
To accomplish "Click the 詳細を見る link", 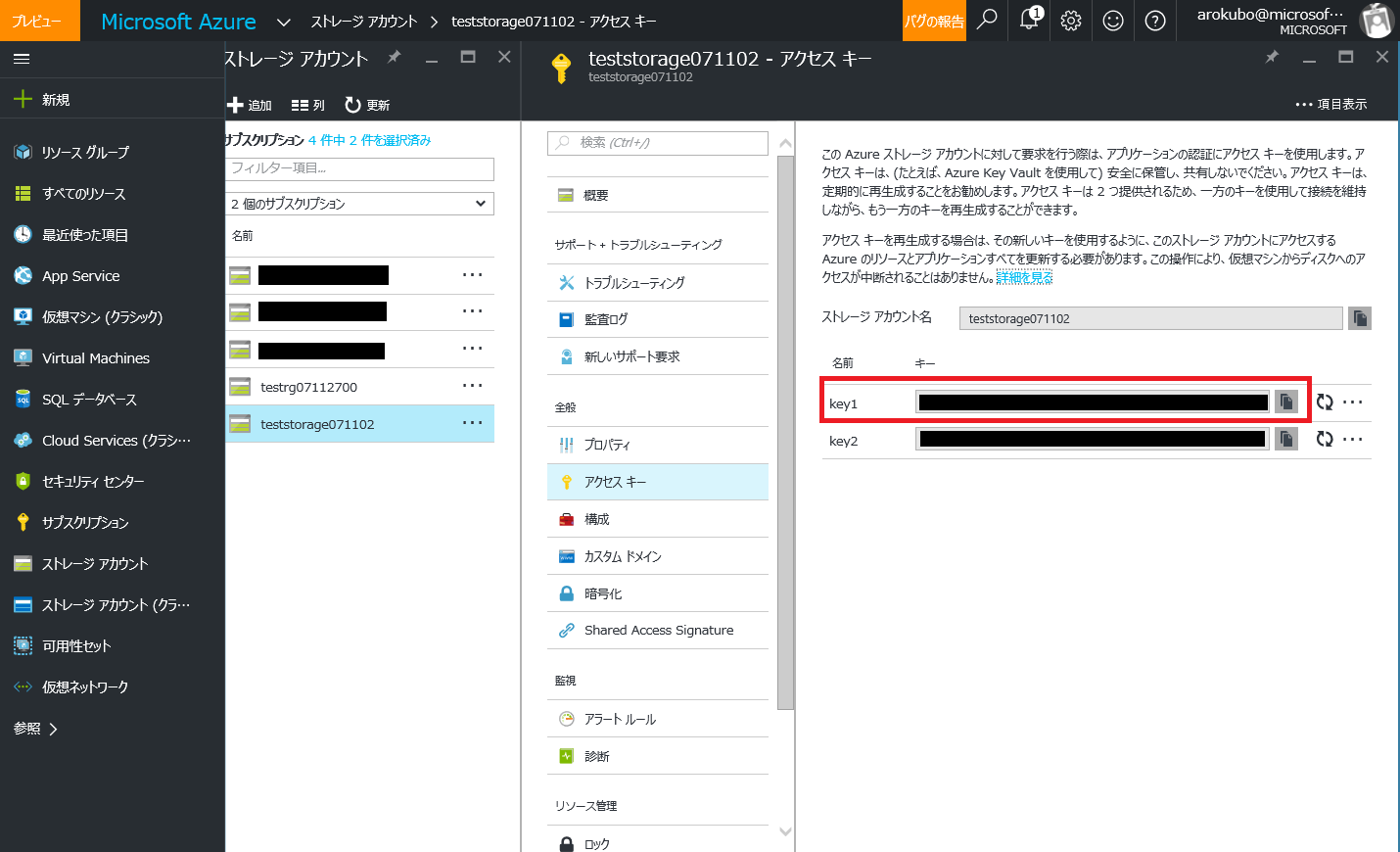I will tap(1024, 277).
